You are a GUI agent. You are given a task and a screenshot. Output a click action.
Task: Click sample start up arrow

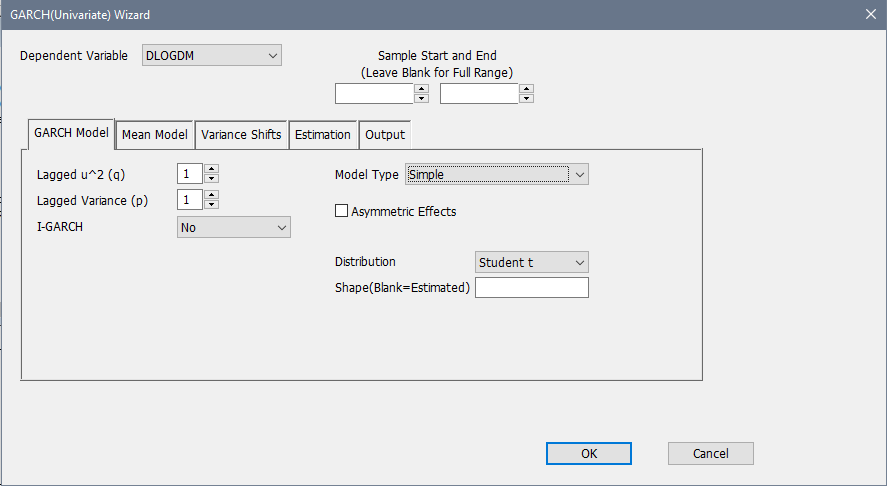click(x=421, y=89)
